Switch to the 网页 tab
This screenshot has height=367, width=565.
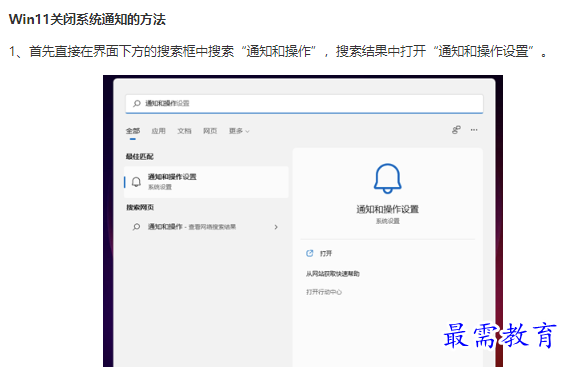click(x=210, y=131)
